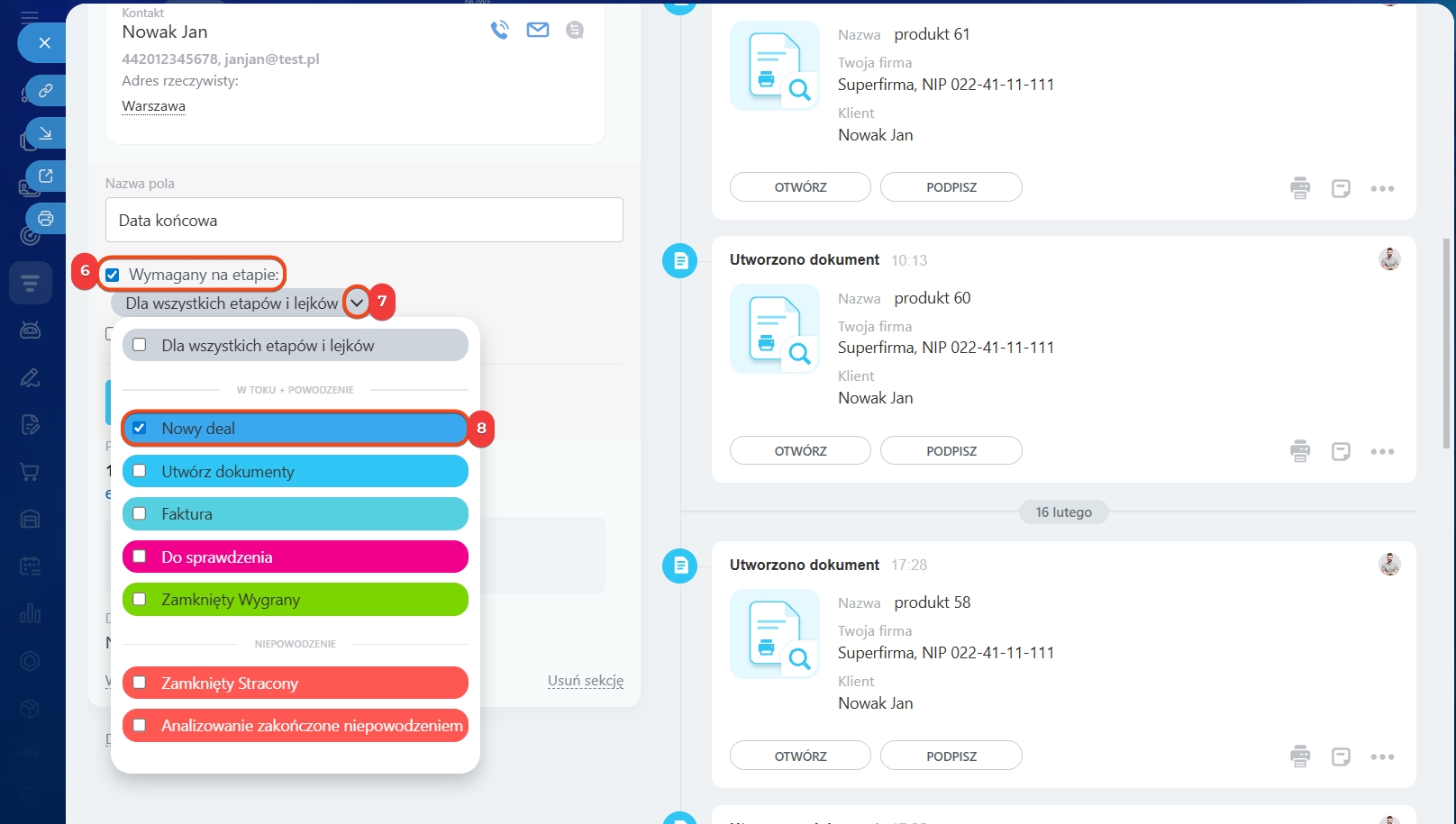Close the deal slider with X button
This screenshot has height=824, width=1456.
(x=44, y=42)
